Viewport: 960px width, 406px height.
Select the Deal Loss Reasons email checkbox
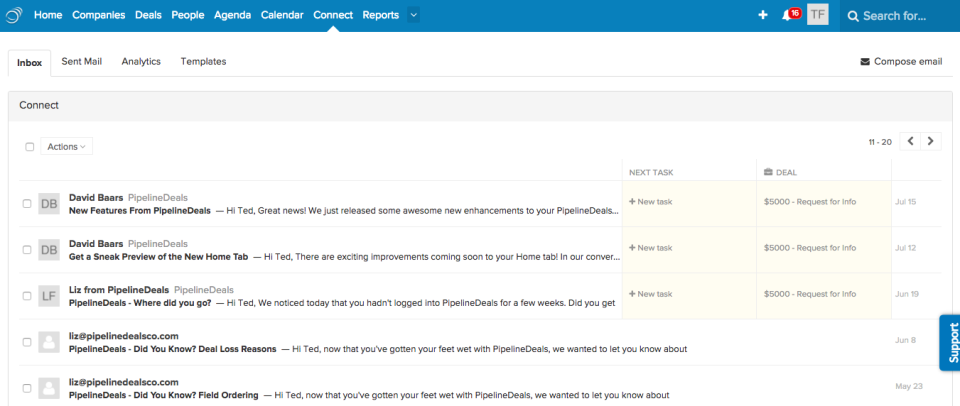pos(27,342)
